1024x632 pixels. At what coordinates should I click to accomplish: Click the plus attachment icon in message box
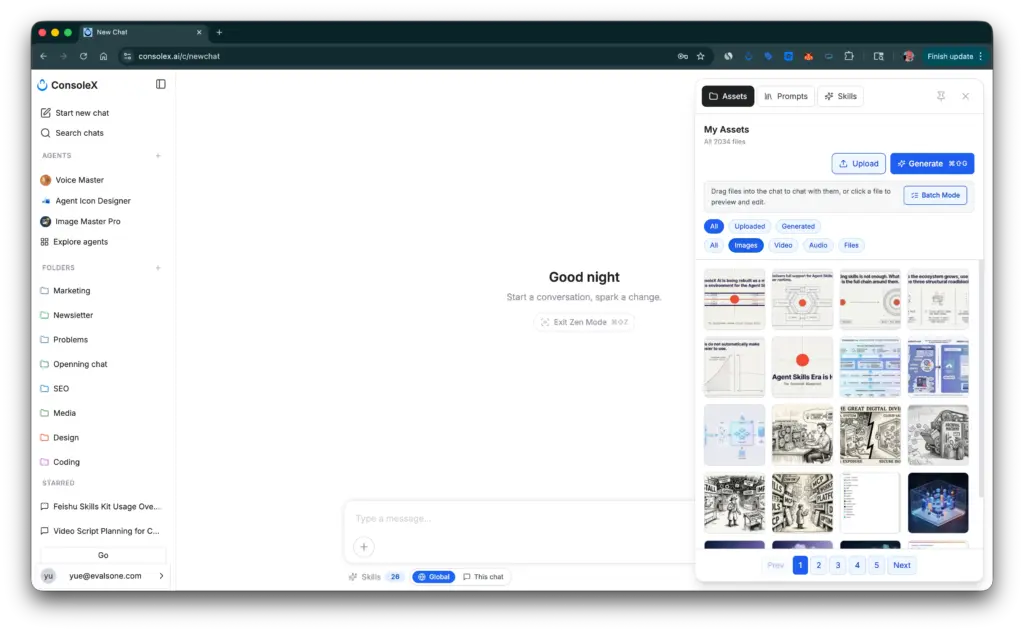tap(363, 547)
